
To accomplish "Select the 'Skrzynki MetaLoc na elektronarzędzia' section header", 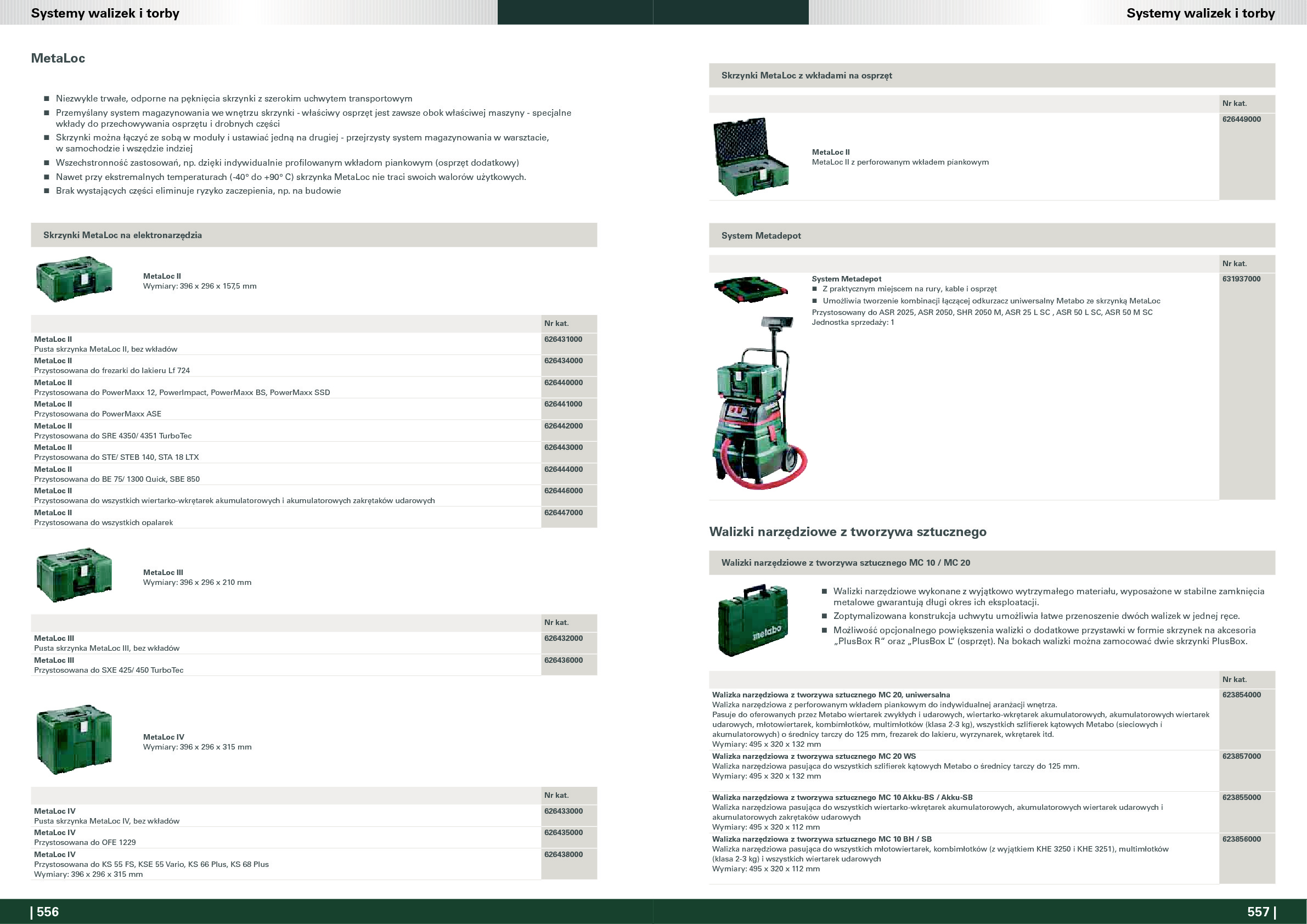I will point(122,235).
